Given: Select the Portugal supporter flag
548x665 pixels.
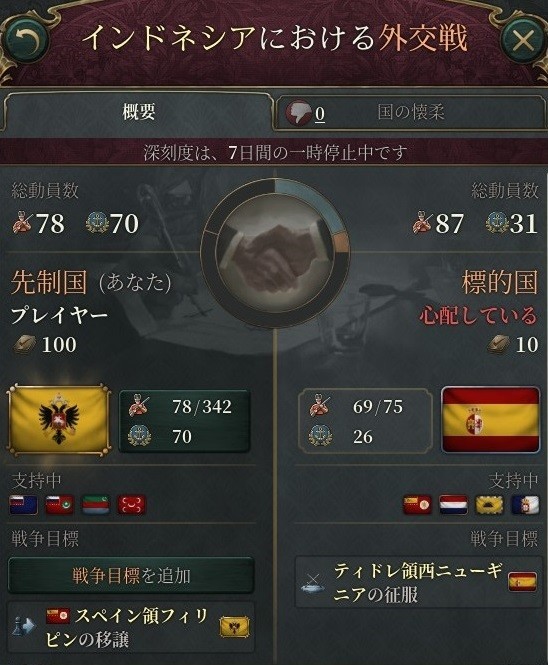Looking at the screenshot, I should pyautogui.click(x=525, y=505).
